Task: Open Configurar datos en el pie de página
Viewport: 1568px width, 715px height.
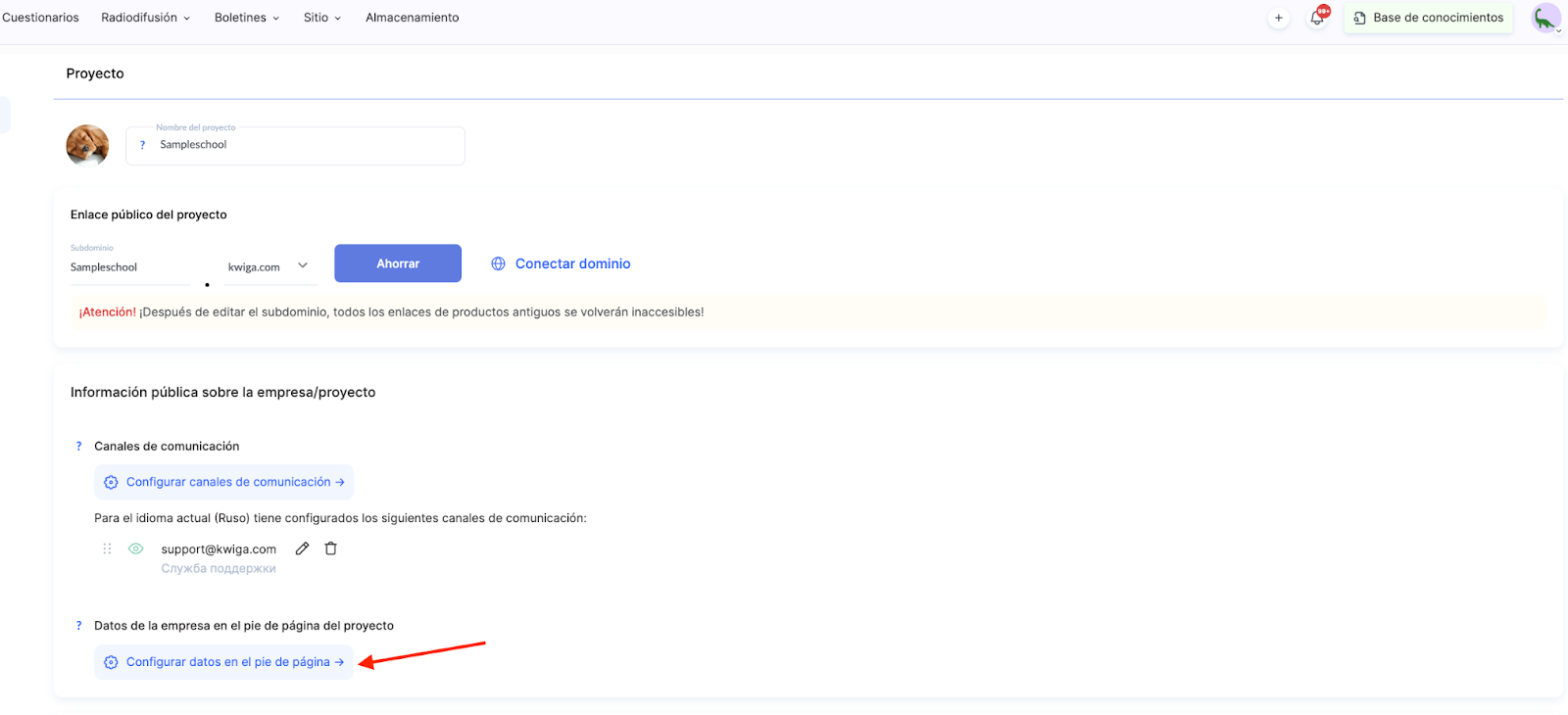Action: coord(223,662)
